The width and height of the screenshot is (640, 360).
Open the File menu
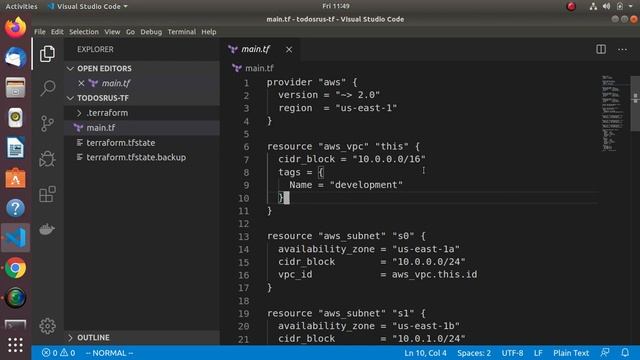point(40,32)
